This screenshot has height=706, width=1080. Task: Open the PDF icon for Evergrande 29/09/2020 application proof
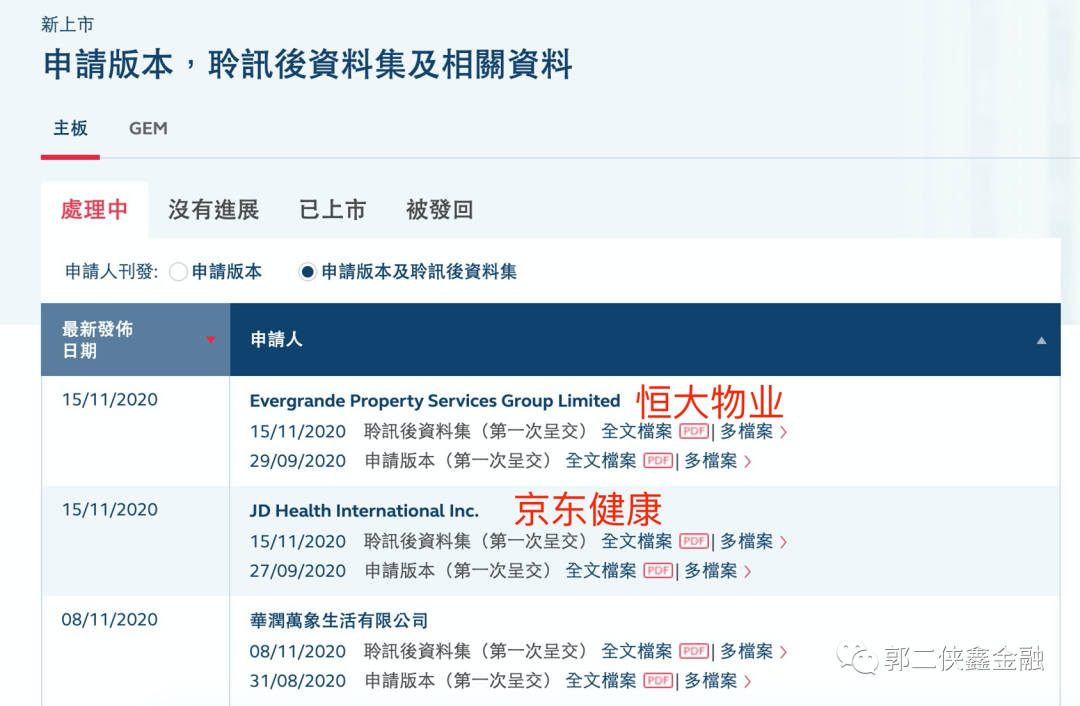pos(658,461)
